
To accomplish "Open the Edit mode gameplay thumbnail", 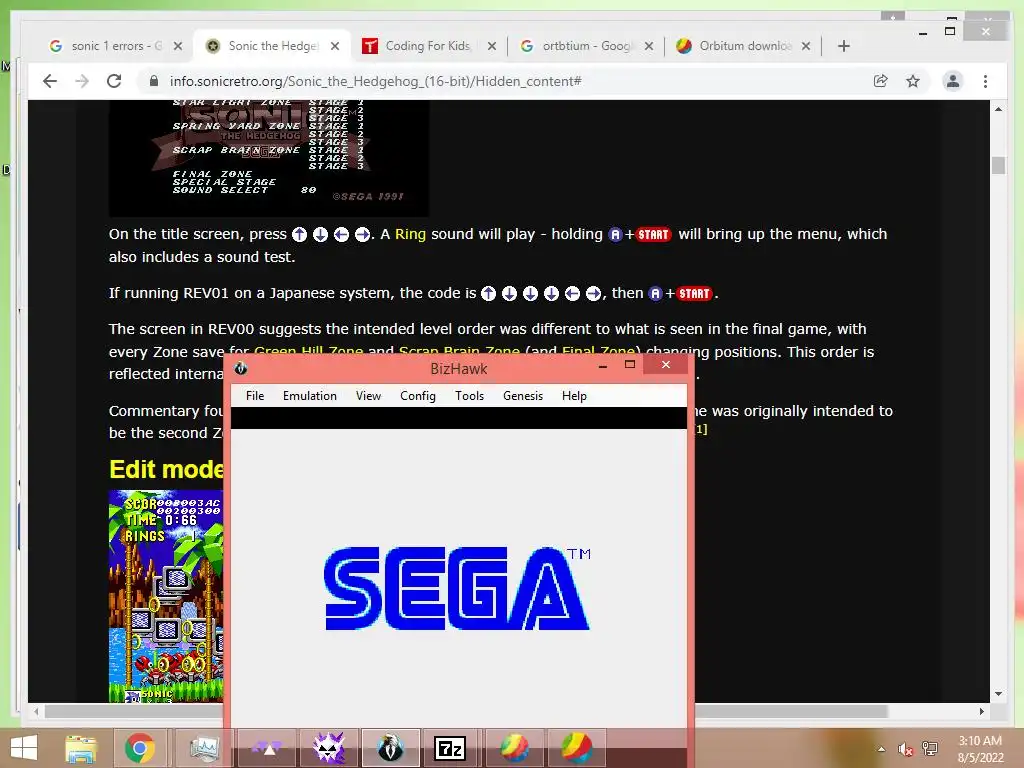I will [166, 596].
